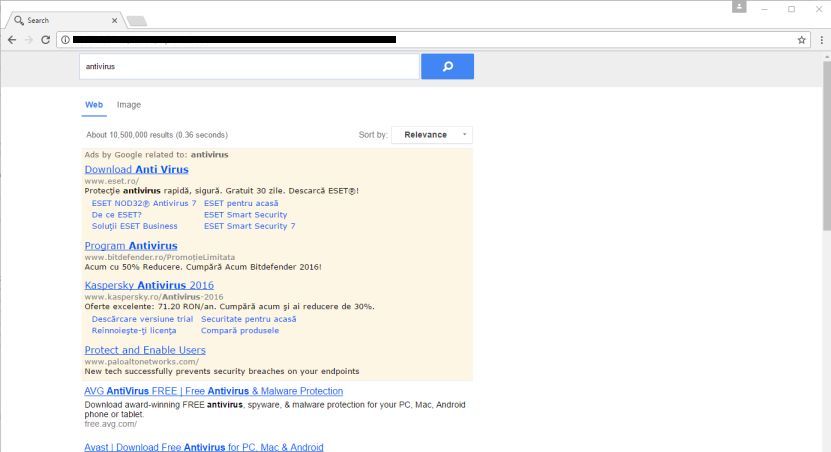Open a new tab
Screen dimensions: 831x452
[137, 21]
